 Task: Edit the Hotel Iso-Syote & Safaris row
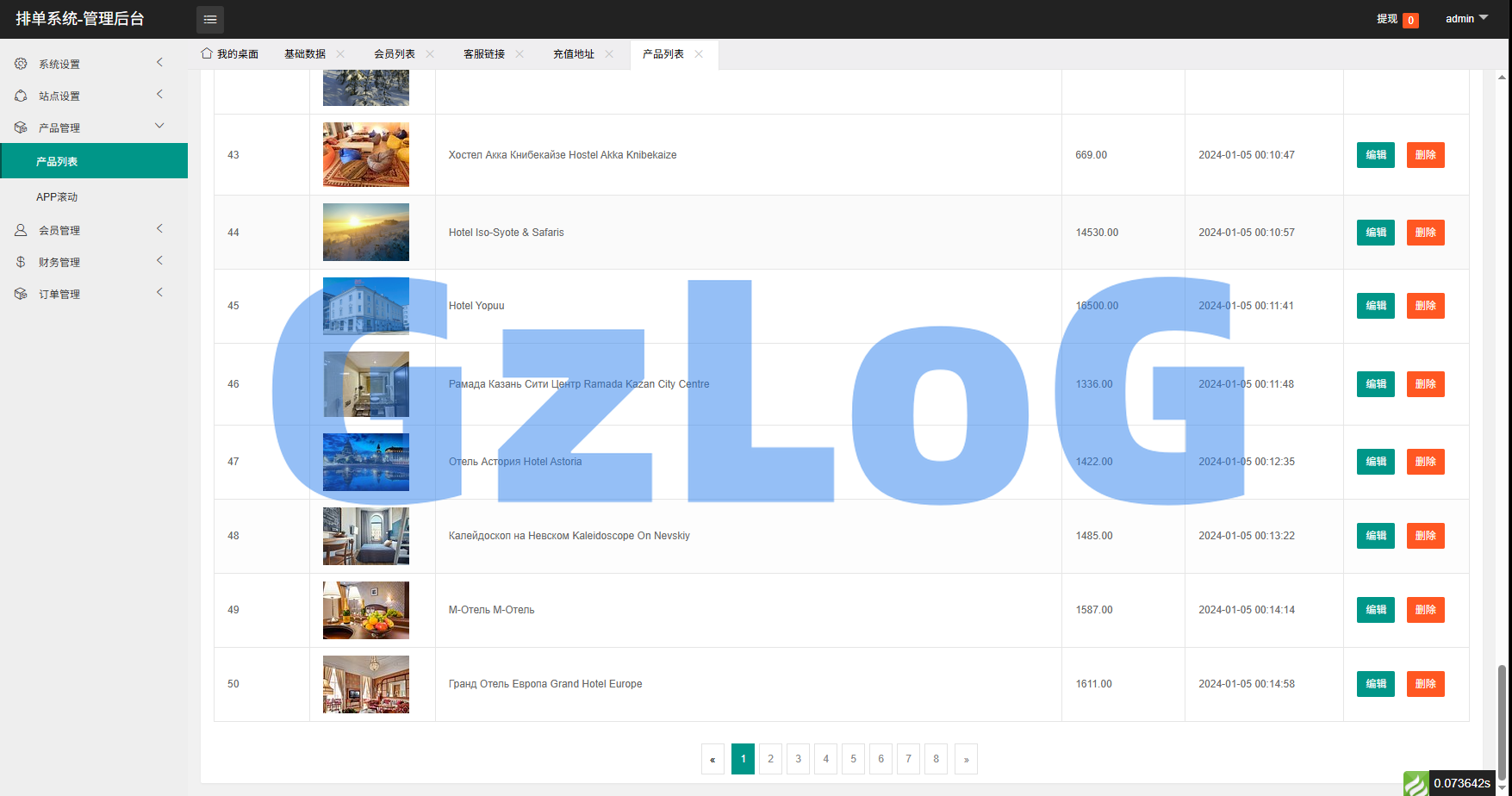click(1375, 233)
